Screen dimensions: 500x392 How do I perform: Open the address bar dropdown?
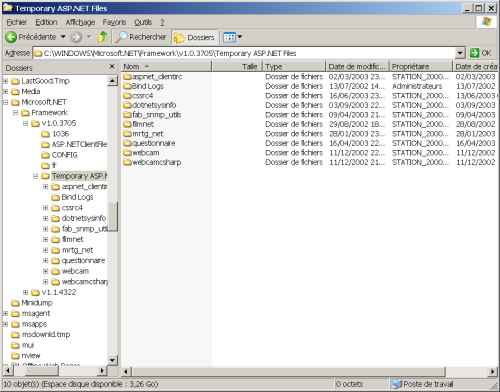coord(460,53)
